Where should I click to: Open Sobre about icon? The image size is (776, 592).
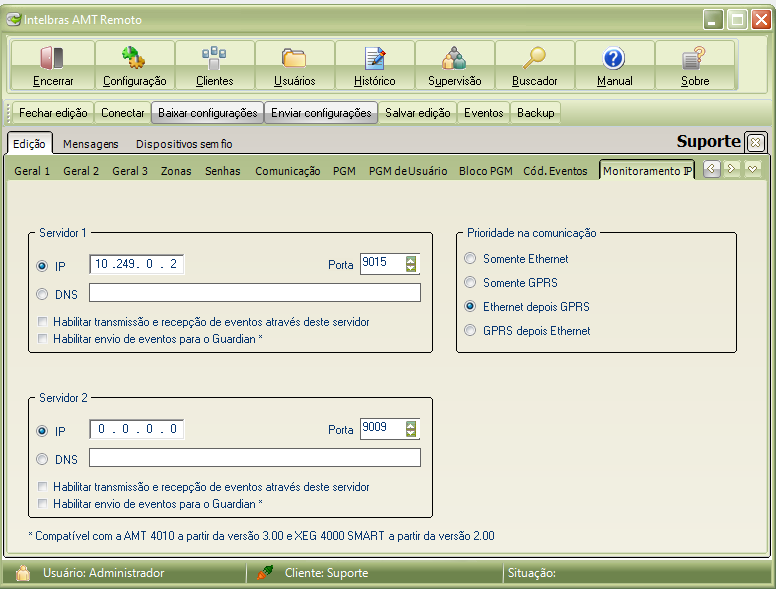(x=694, y=57)
